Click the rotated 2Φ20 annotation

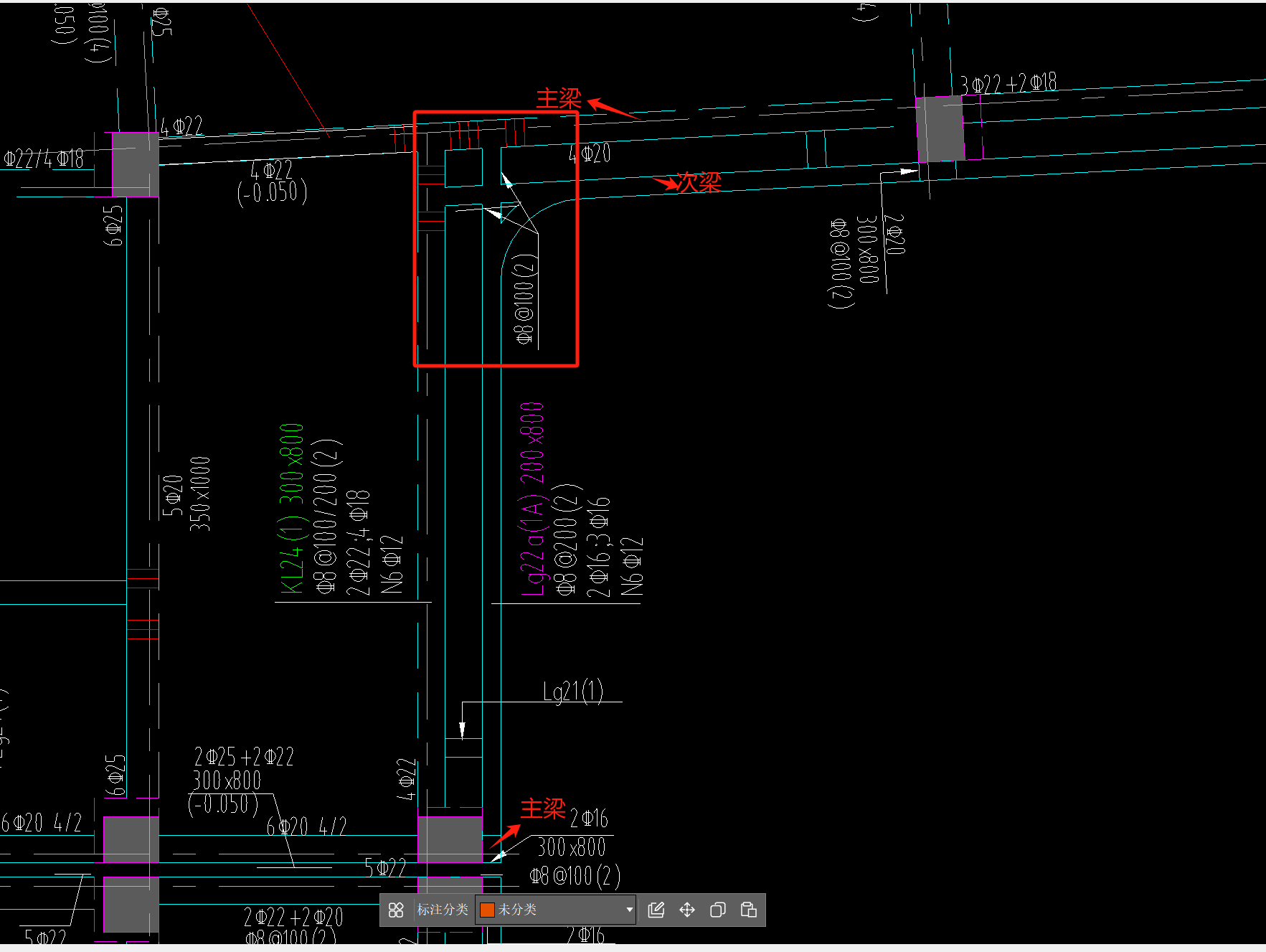tap(894, 235)
